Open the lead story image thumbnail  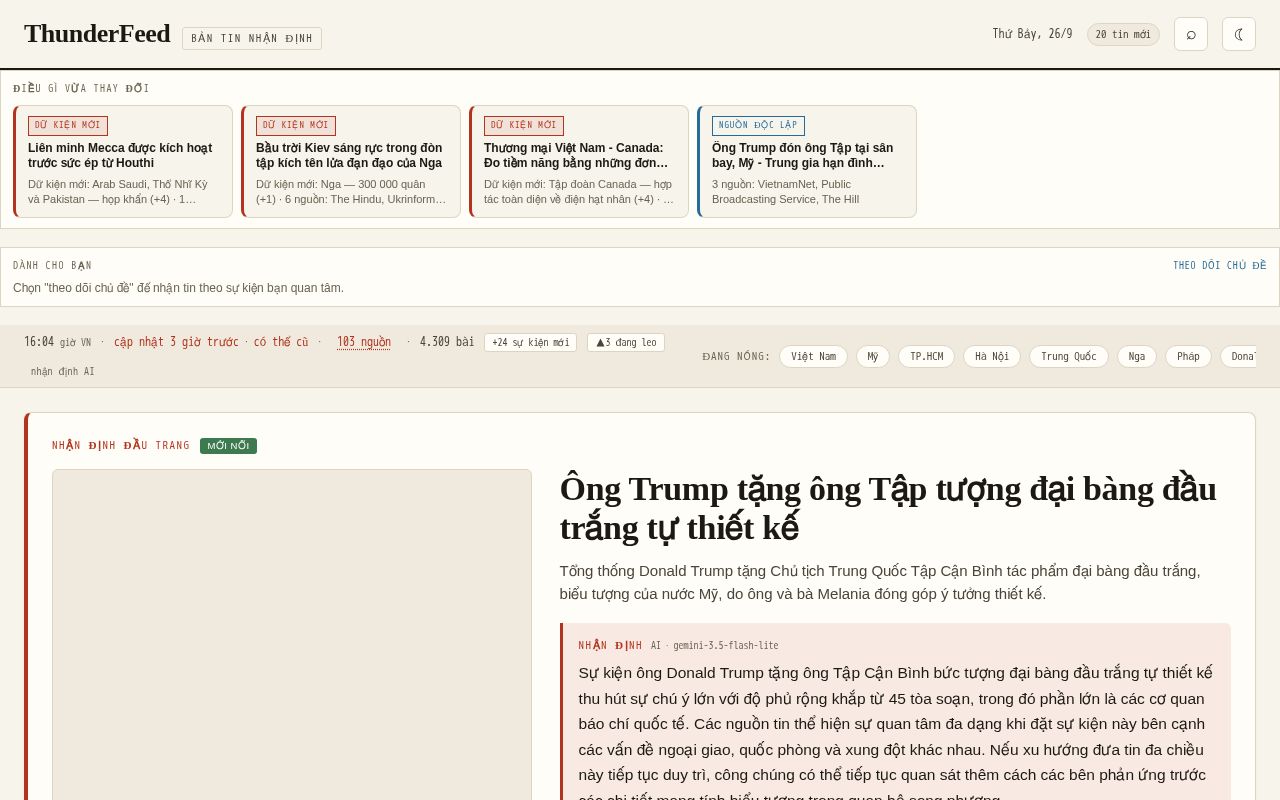[x=292, y=635]
